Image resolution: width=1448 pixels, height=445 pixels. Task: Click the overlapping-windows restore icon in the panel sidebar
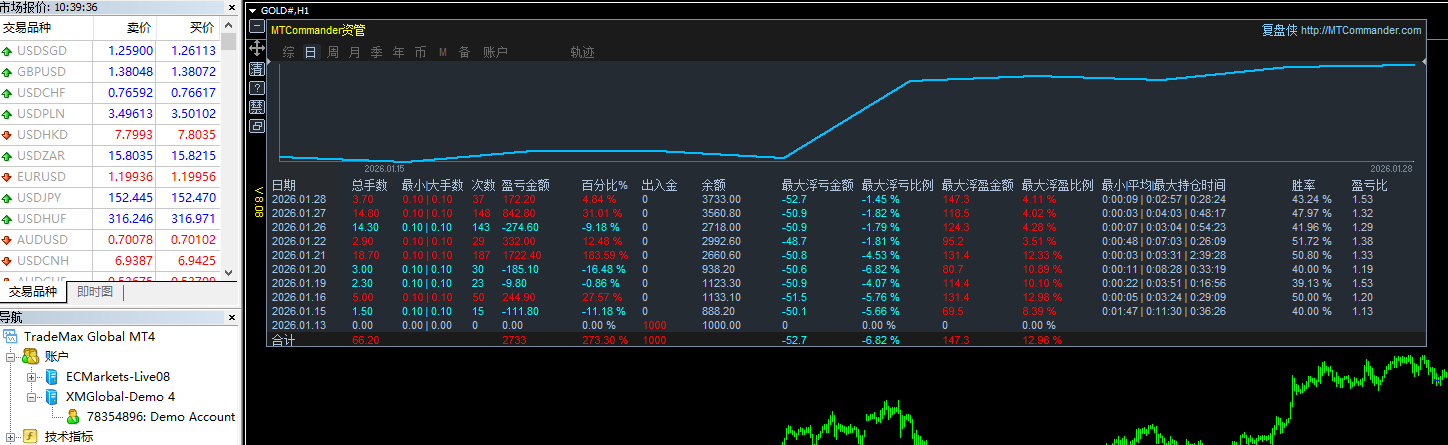257,126
